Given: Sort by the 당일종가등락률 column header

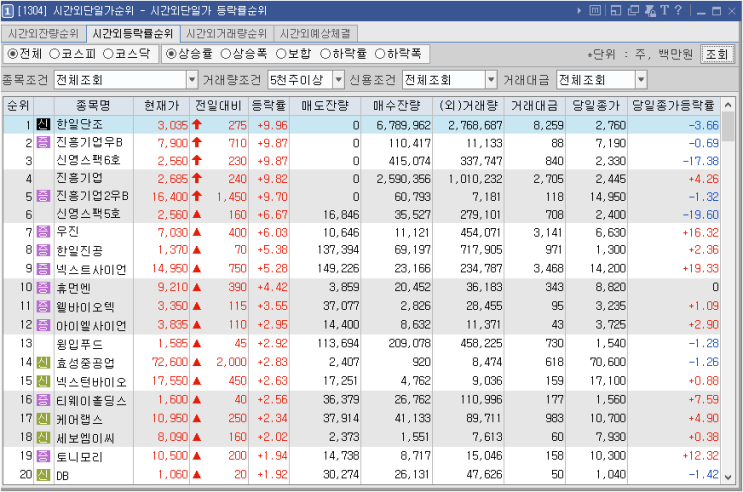Looking at the screenshot, I should click(673, 106).
